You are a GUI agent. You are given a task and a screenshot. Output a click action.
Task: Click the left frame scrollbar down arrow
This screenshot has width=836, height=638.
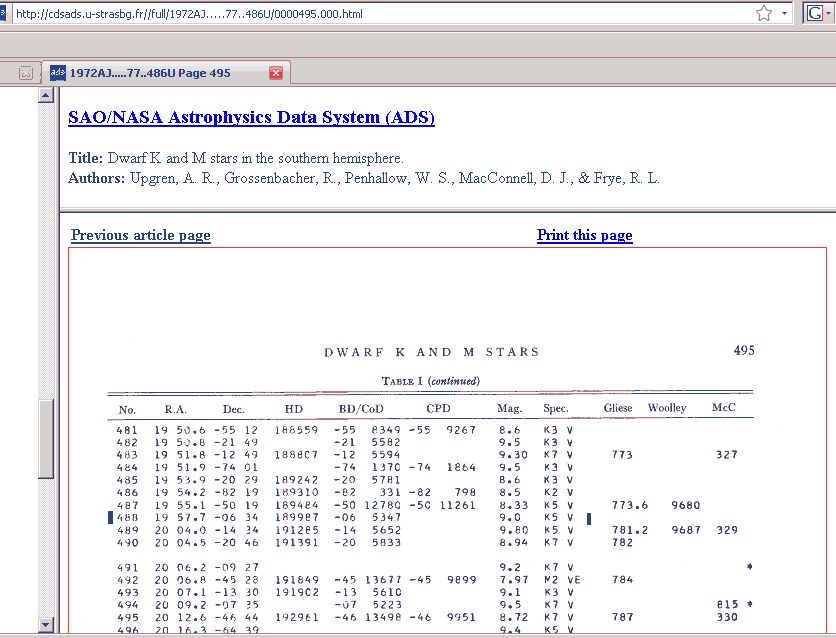pos(45,624)
